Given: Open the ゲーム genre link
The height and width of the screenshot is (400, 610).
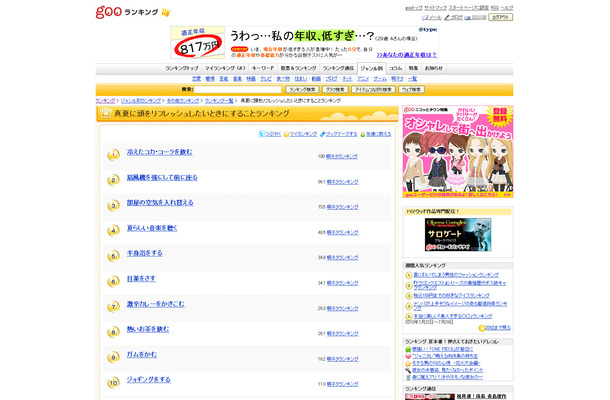Looking at the screenshot, I should pyautogui.click(x=380, y=79).
